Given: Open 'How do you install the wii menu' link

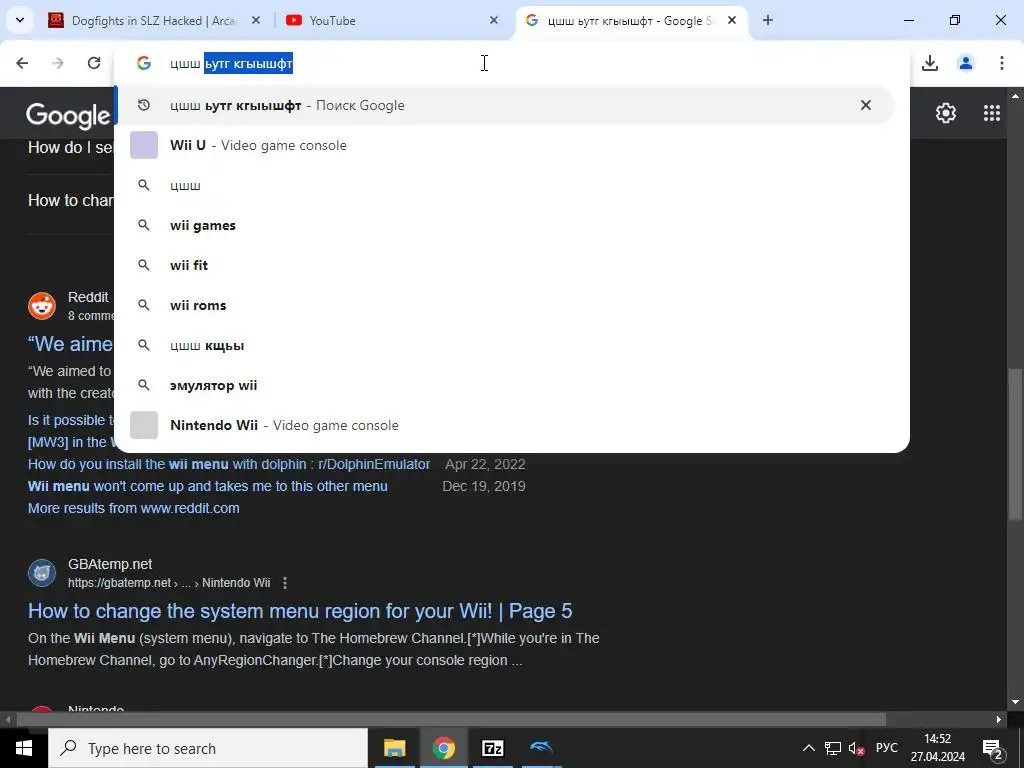Looking at the screenshot, I should click(x=229, y=464).
